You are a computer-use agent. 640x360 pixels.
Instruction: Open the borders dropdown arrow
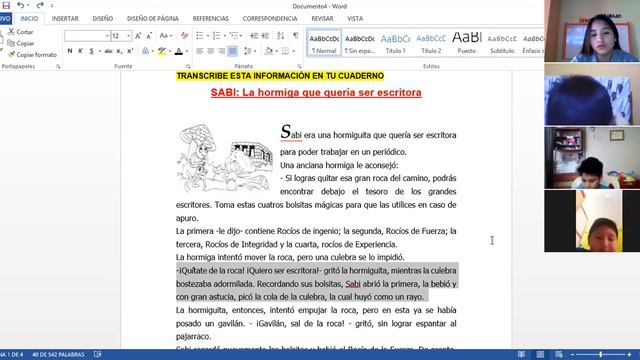pos(293,51)
